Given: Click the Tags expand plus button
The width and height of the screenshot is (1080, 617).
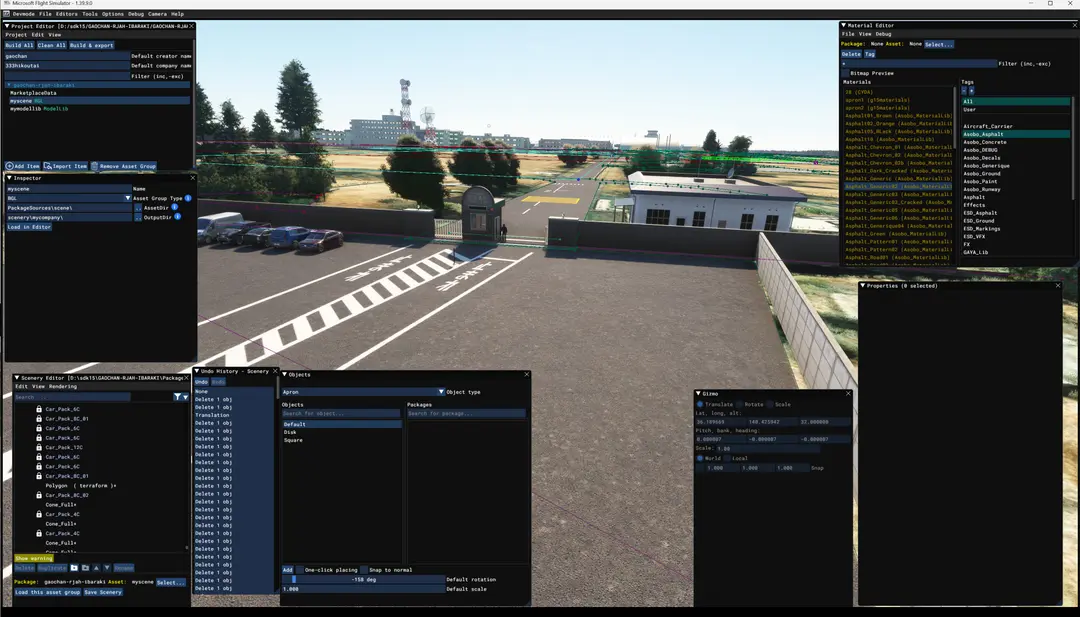Looking at the screenshot, I should pos(971,91).
